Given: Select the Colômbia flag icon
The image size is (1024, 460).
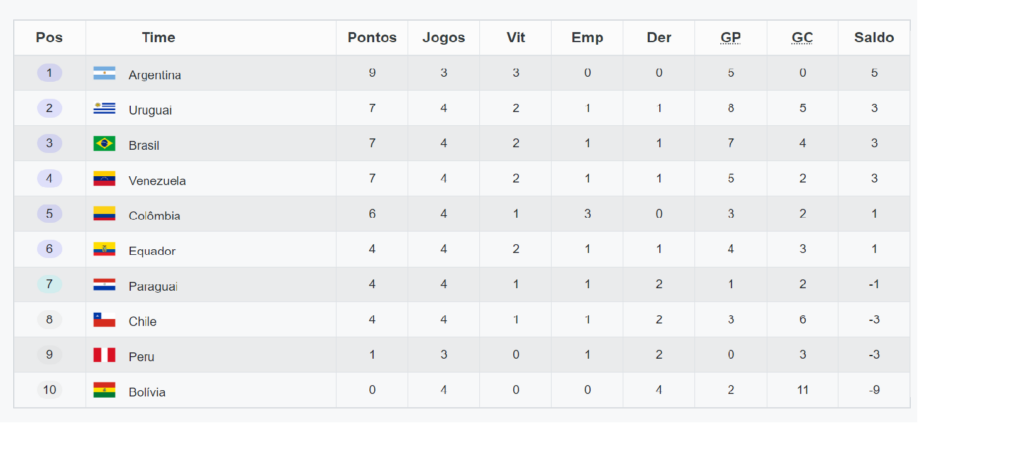Looking at the screenshot, I should point(104,214).
